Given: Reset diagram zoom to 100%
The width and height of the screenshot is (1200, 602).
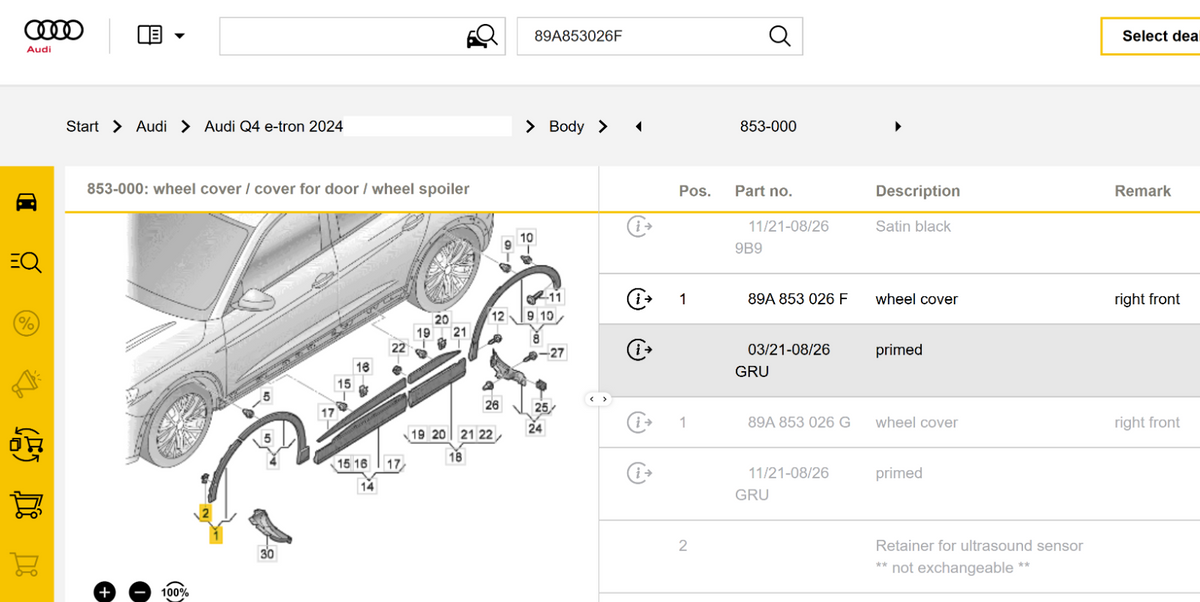Looking at the screenshot, I should click(x=175, y=591).
